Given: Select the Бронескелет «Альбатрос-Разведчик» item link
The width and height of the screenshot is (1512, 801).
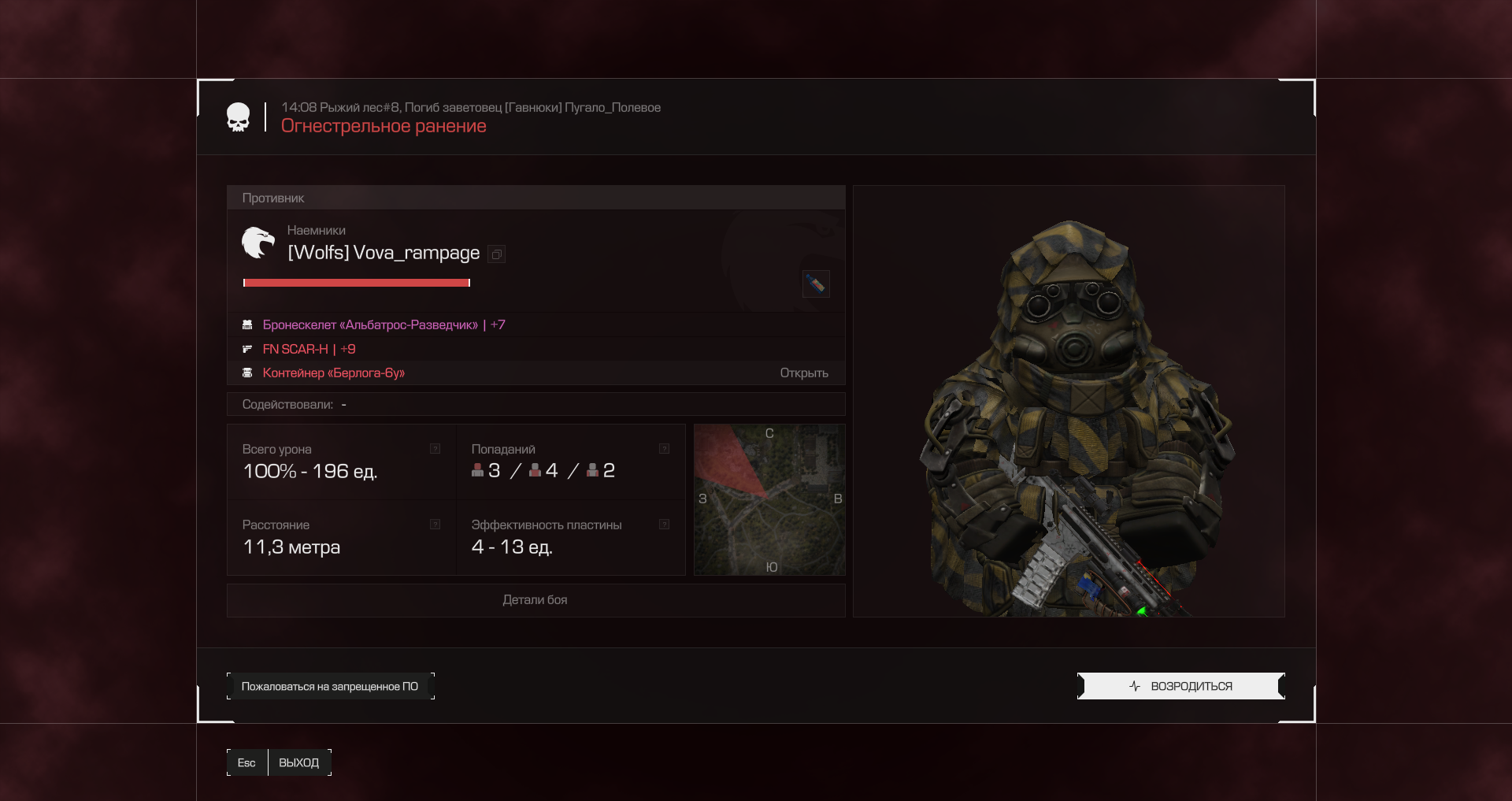Looking at the screenshot, I should click(370, 324).
